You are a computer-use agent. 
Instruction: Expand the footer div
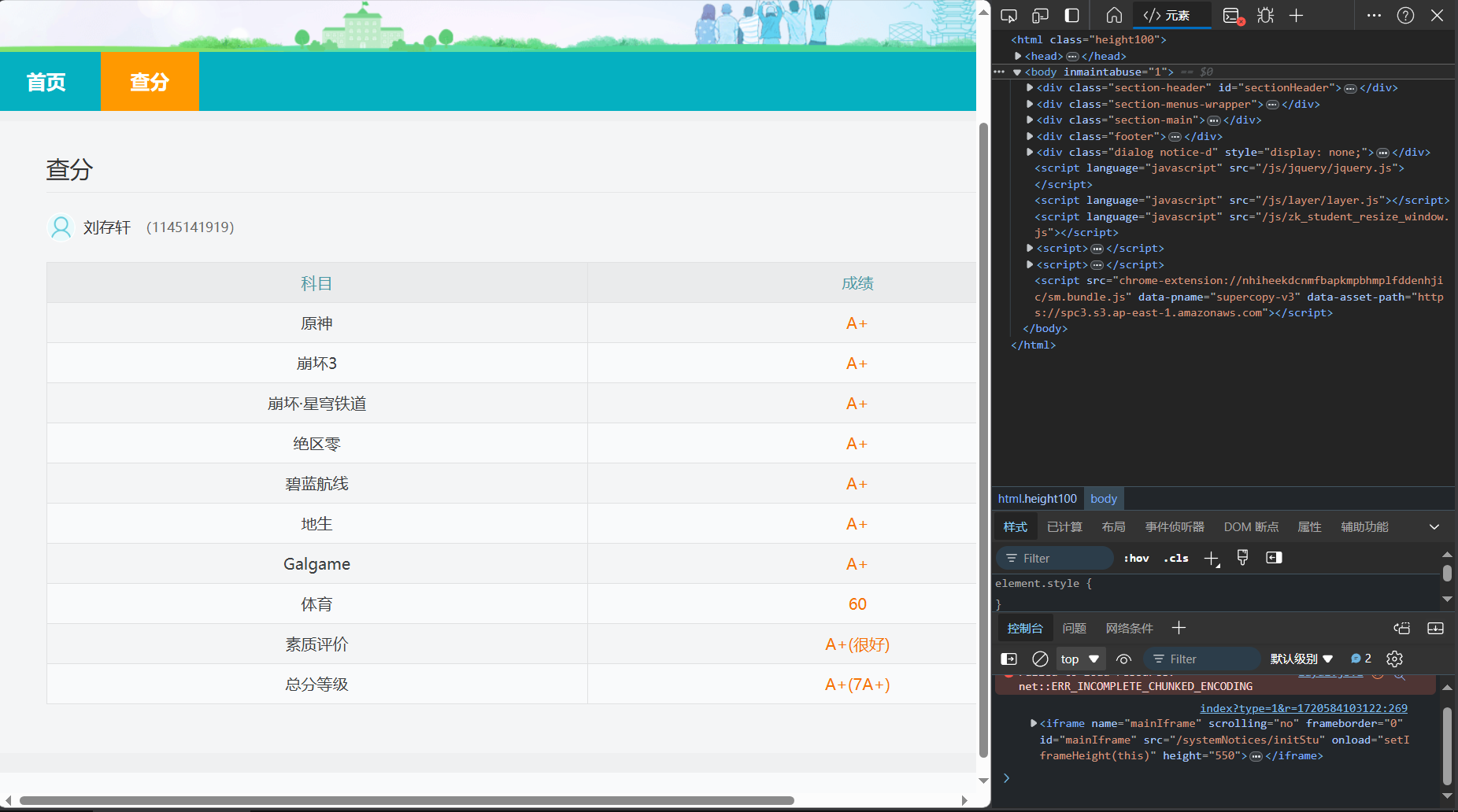(x=1030, y=136)
